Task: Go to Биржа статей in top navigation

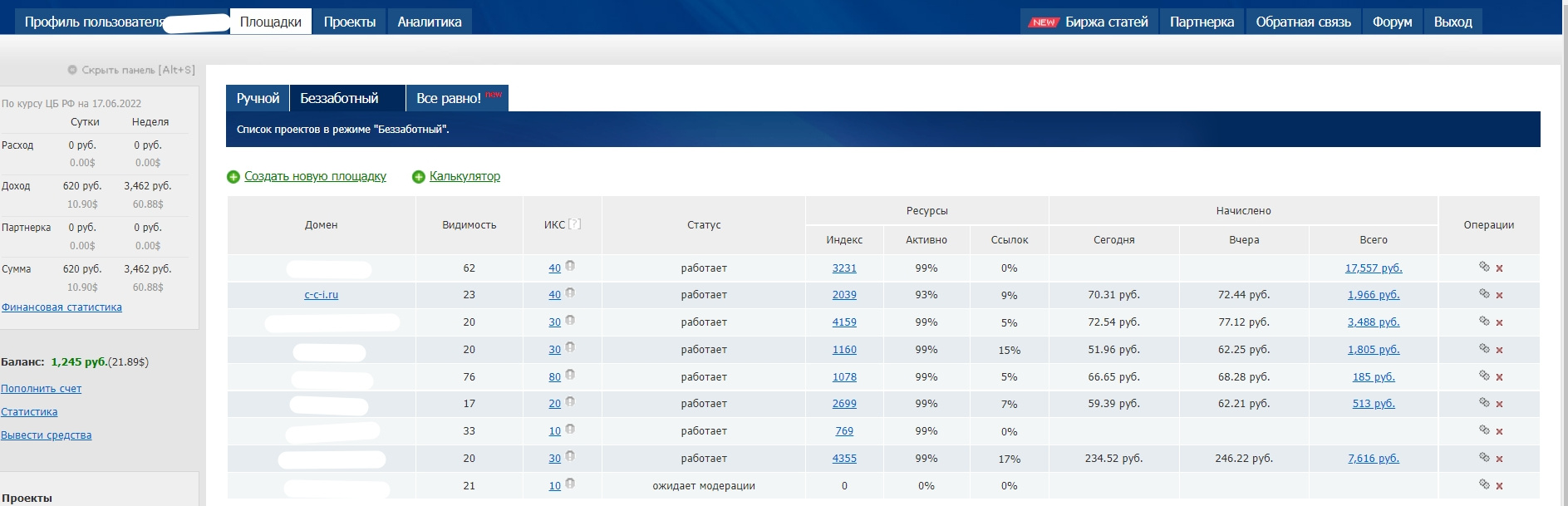Action: (x=1106, y=22)
